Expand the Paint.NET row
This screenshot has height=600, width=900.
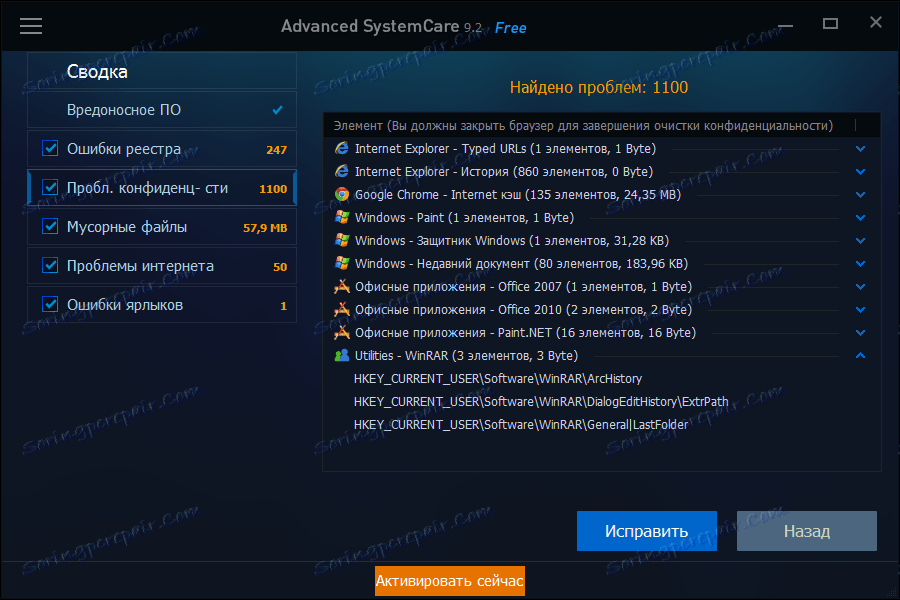pos(860,332)
